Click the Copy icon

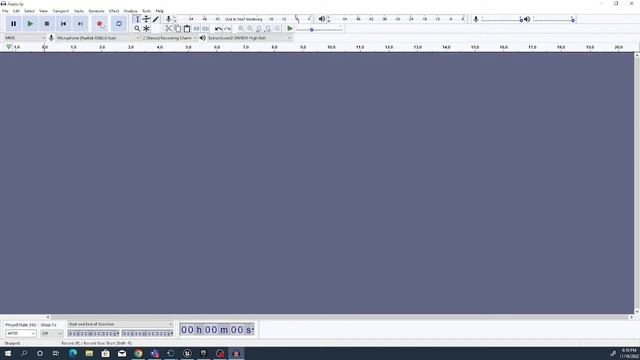178,29
